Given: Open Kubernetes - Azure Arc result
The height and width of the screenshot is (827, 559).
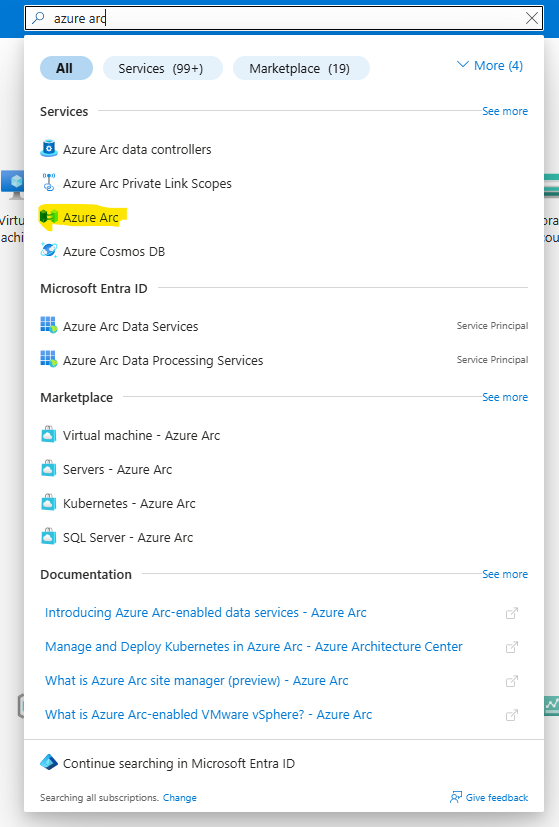Looking at the screenshot, I should click(129, 504).
